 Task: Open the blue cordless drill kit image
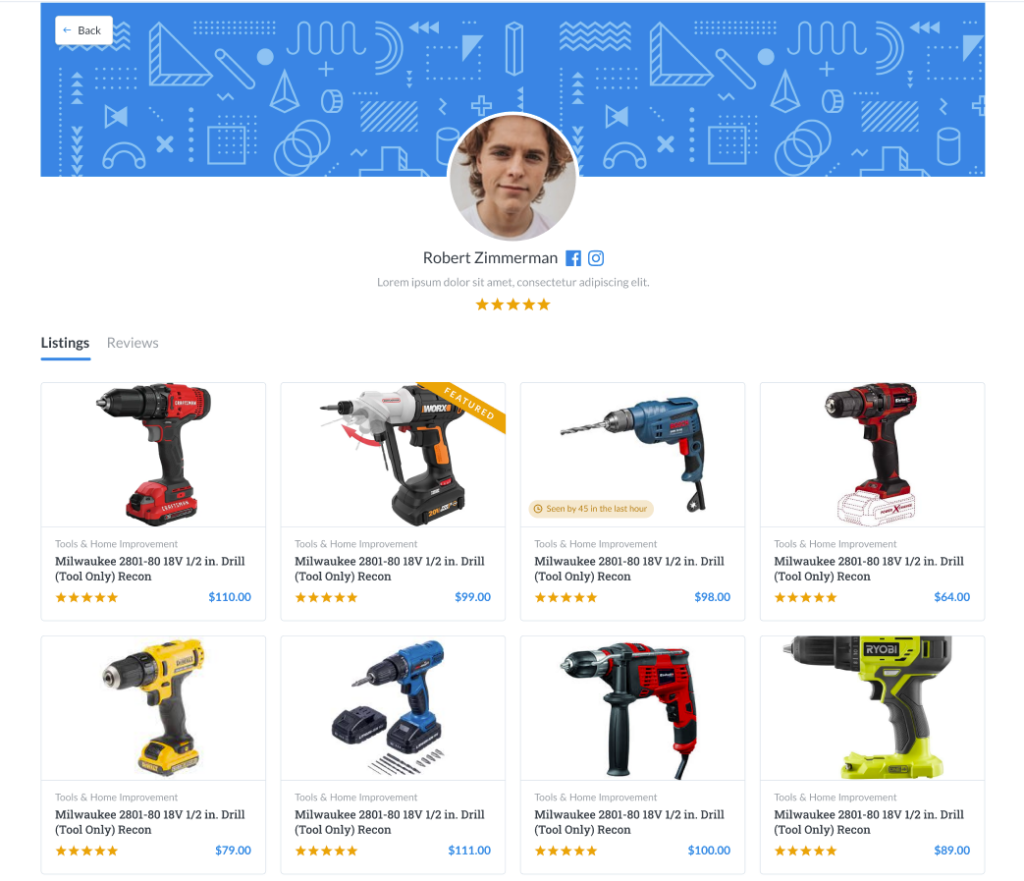393,708
